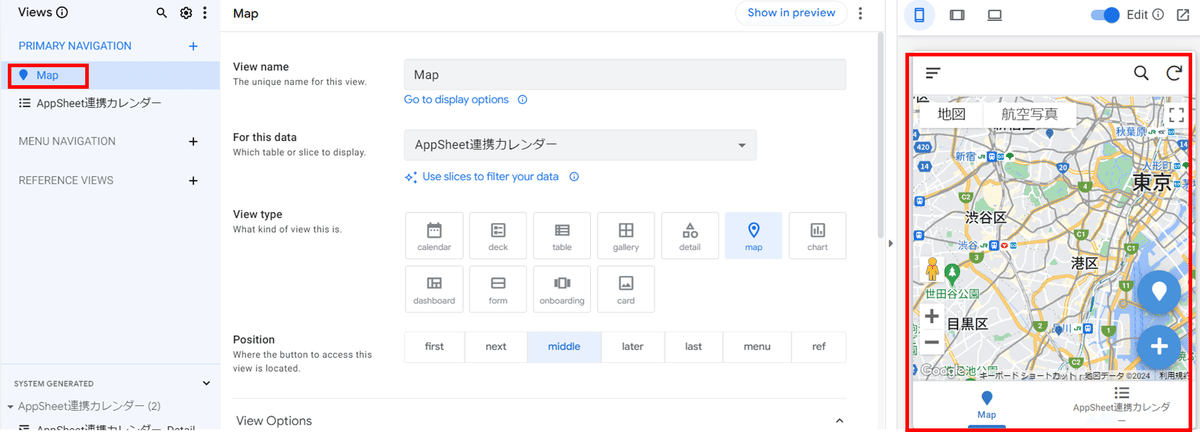Choose the dashboard view type
The width and height of the screenshot is (1200, 432).
point(434,290)
